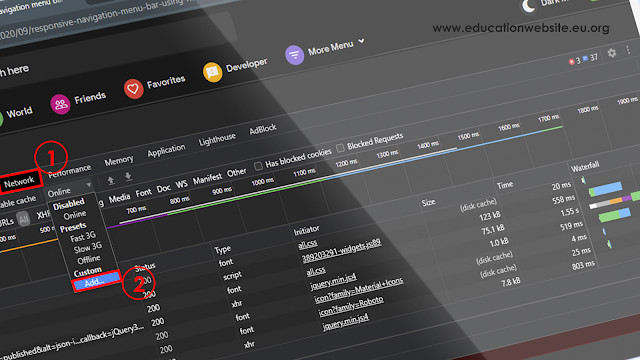Click the More Menu filter icon
Viewport: 640px width, 360px height.
coord(294,54)
